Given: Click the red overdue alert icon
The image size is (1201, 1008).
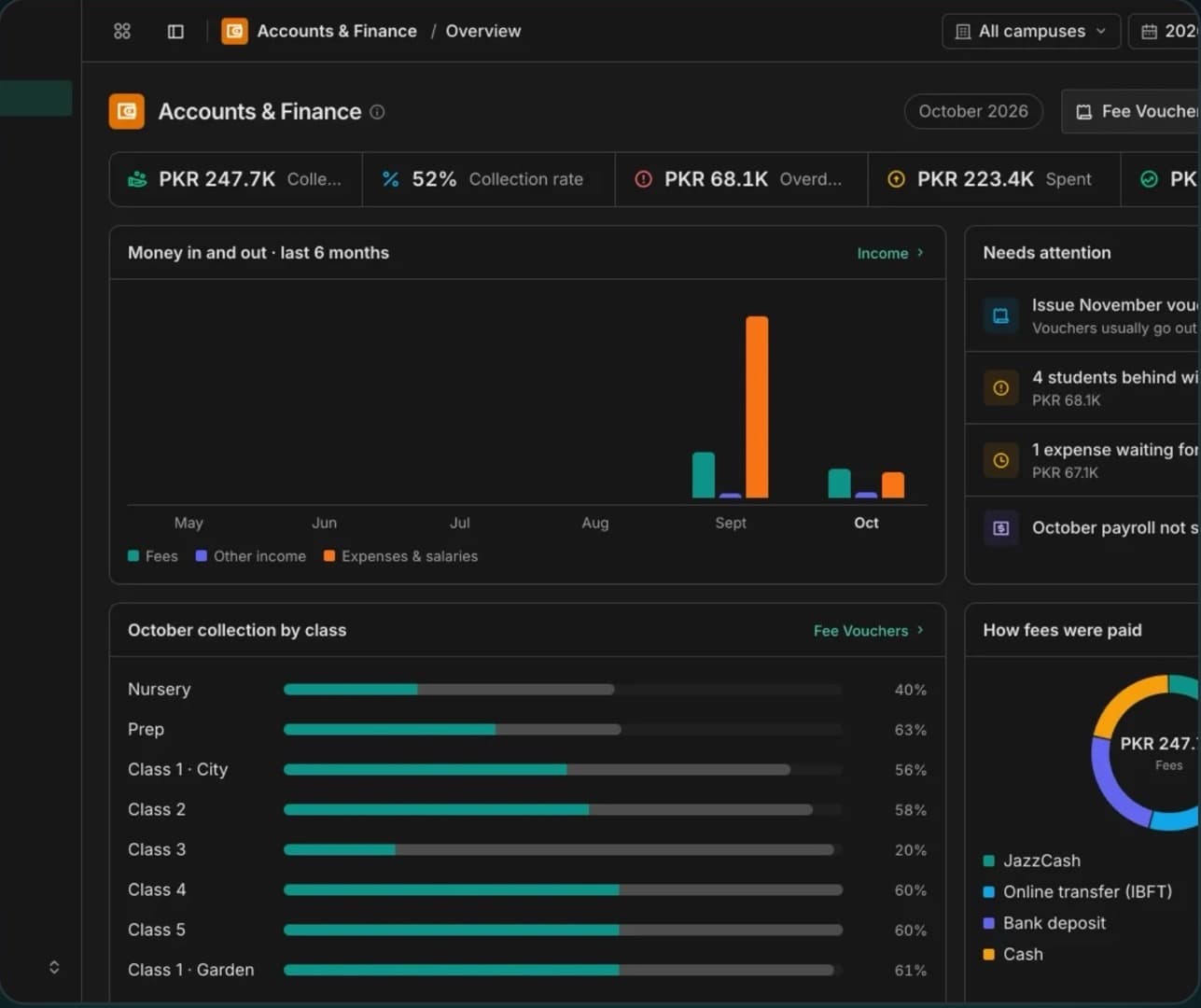Looking at the screenshot, I should pos(643,179).
